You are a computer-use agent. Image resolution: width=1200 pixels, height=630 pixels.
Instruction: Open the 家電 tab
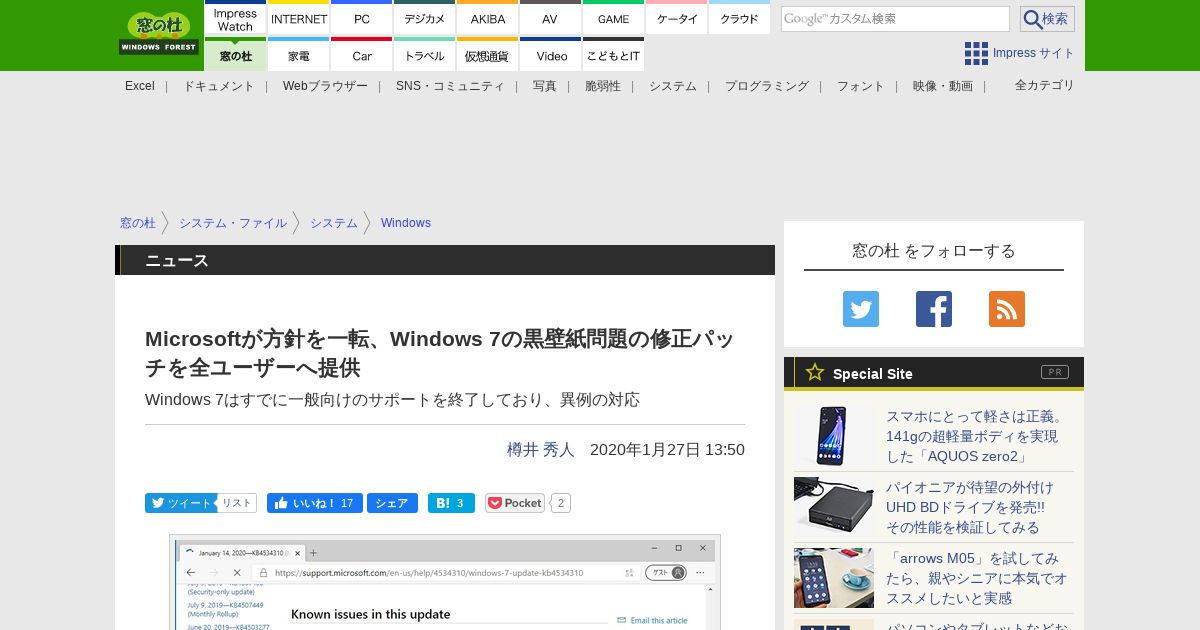click(x=299, y=55)
